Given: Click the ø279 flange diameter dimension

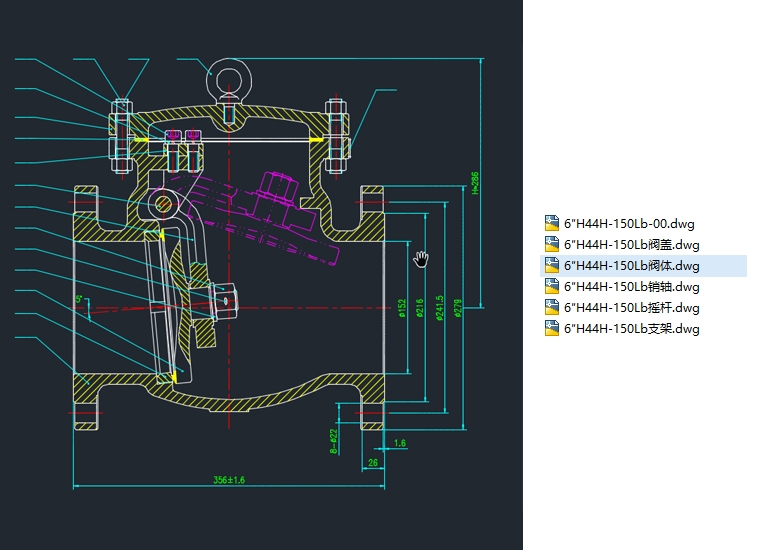Looking at the screenshot, I should (x=458, y=308).
